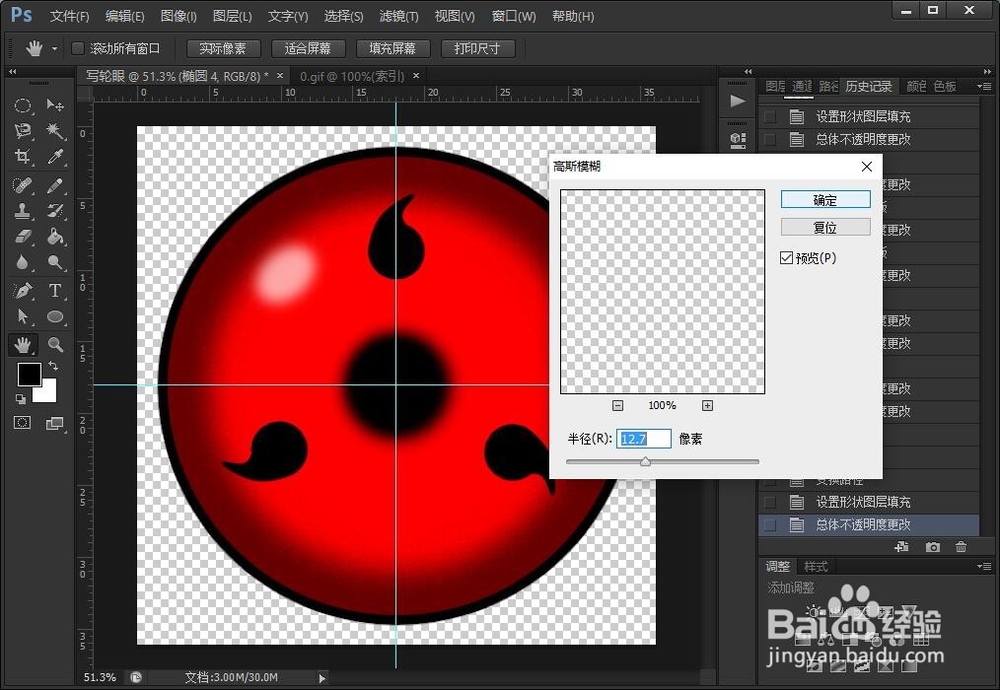Switch to the 样式 tab
1000x690 pixels.
coord(815,566)
